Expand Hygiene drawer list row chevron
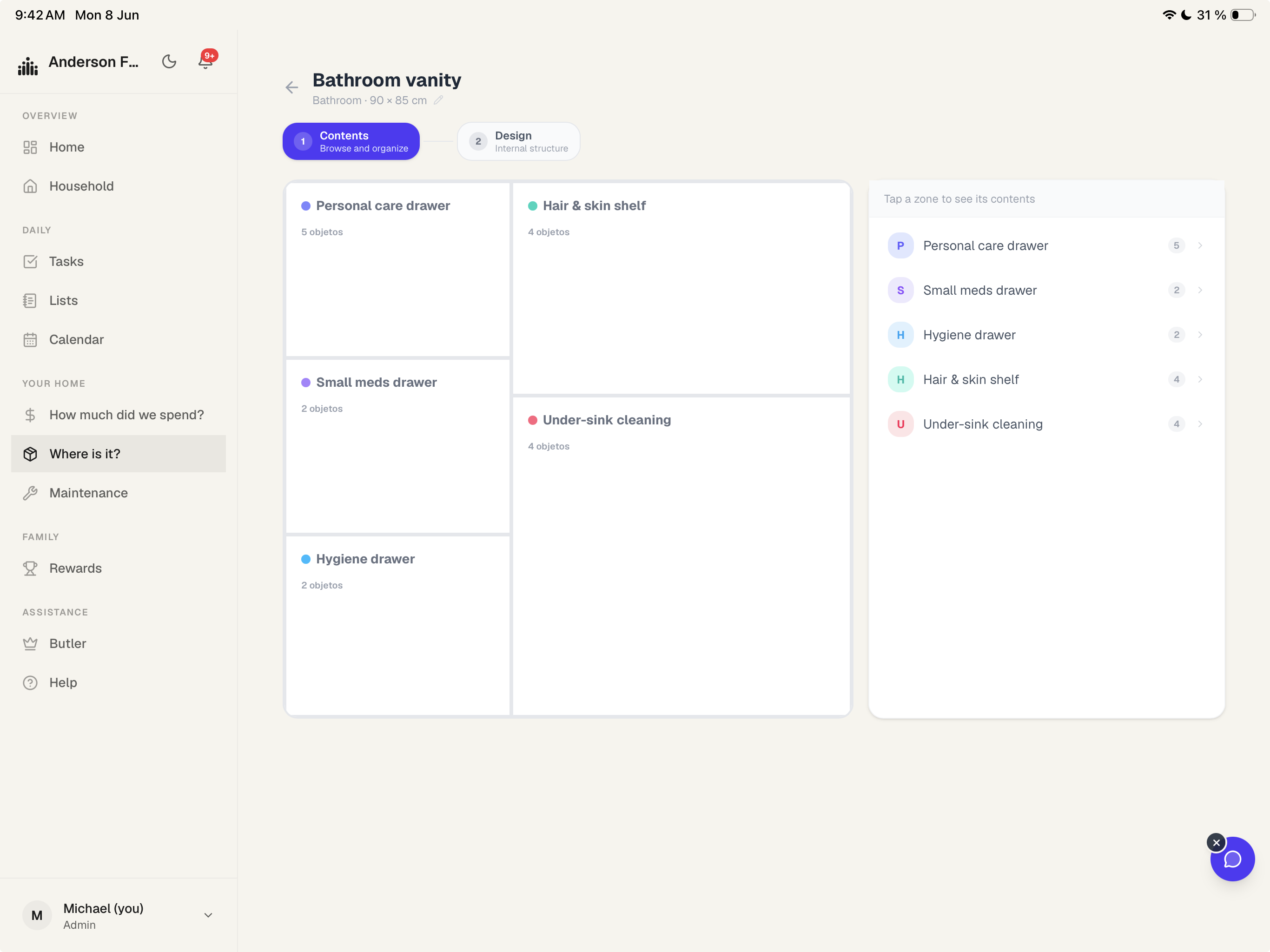The height and width of the screenshot is (952, 1270). coord(1200,335)
